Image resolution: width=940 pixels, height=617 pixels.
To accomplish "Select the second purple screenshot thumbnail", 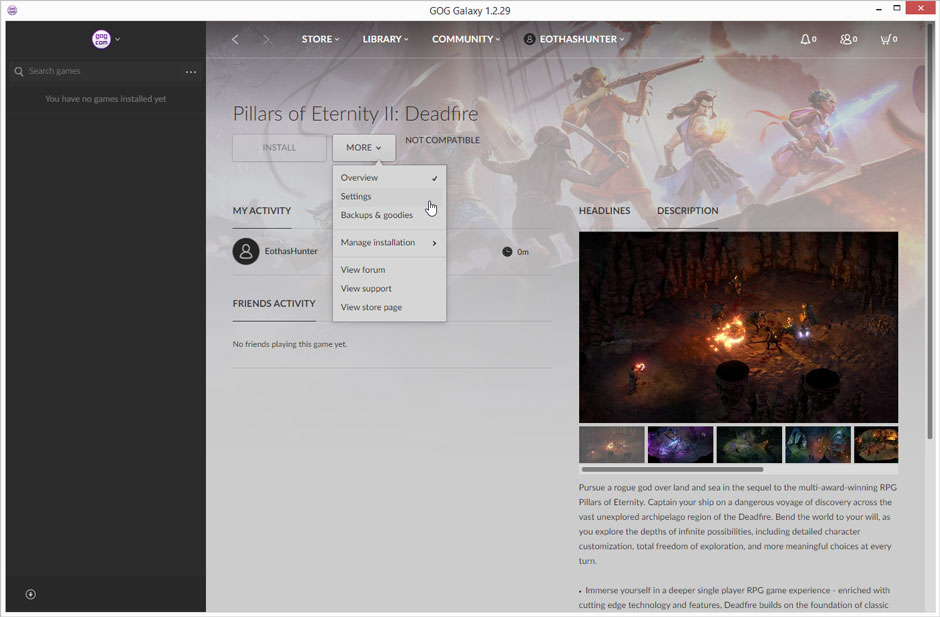I will point(680,444).
